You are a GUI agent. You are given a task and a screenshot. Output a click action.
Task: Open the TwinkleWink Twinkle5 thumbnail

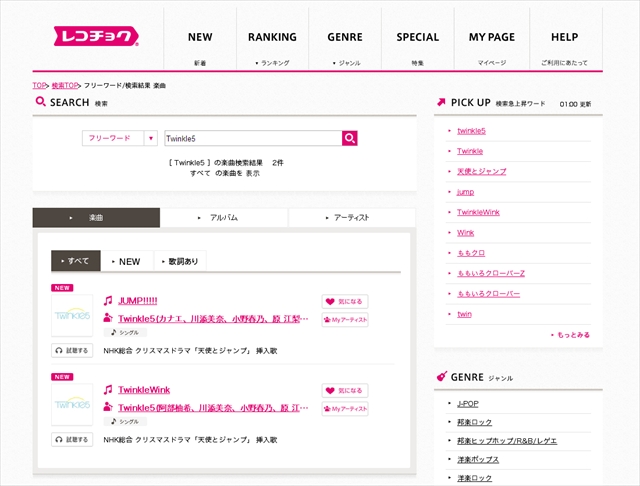tap(72, 404)
